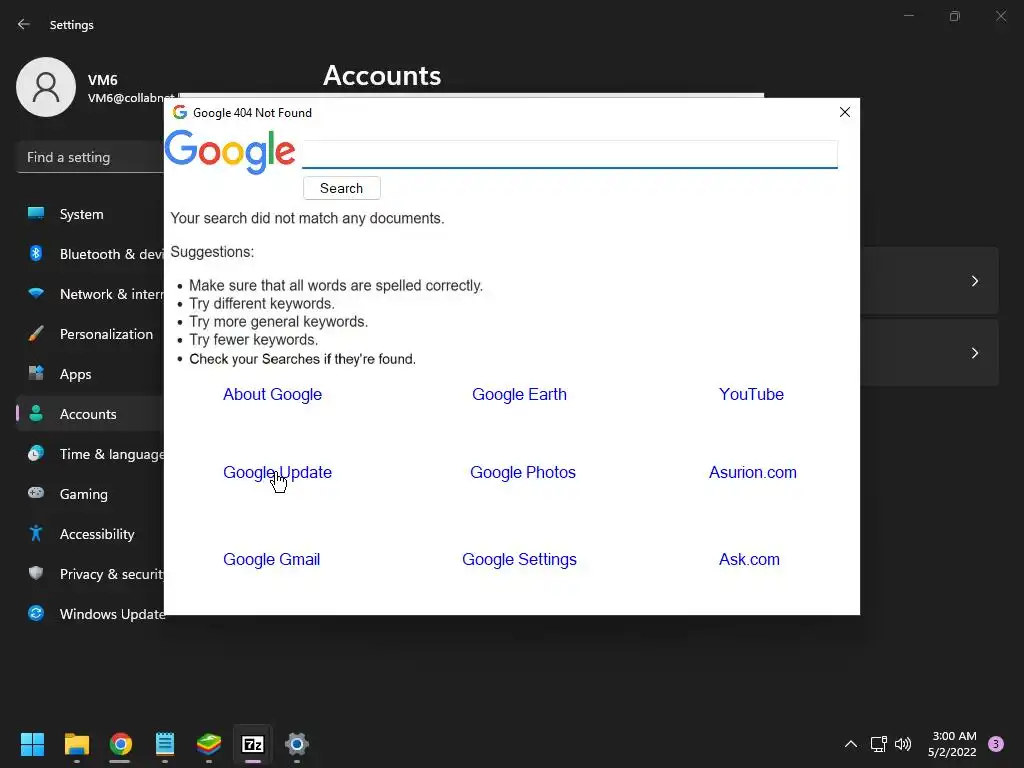Open Network & internet category
The width and height of the screenshot is (1024, 768).
pos(90,294)
